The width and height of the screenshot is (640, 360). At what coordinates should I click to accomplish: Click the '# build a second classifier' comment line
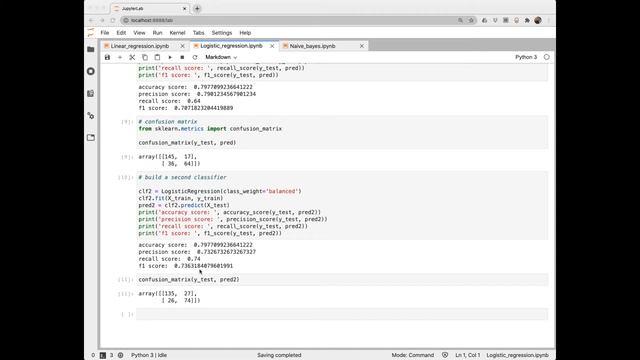182,178
